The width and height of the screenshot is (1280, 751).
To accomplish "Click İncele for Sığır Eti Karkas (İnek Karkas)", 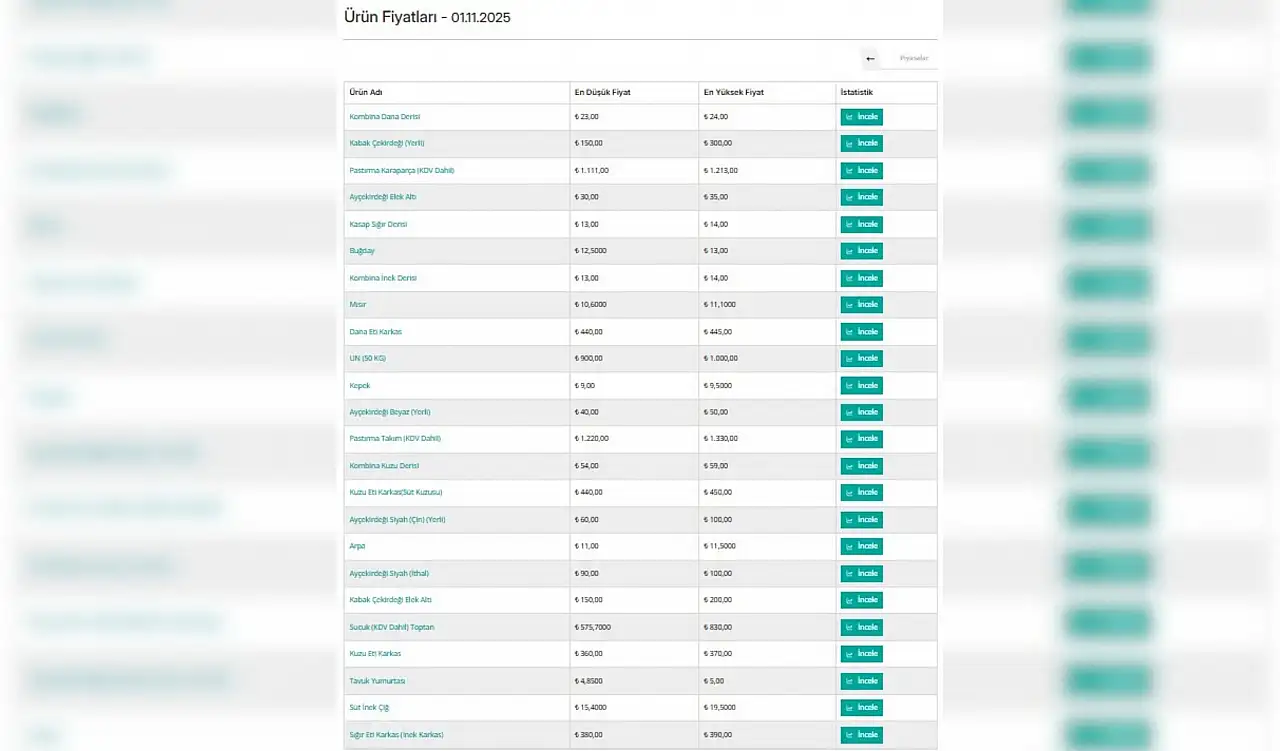I will click(861, 735).
